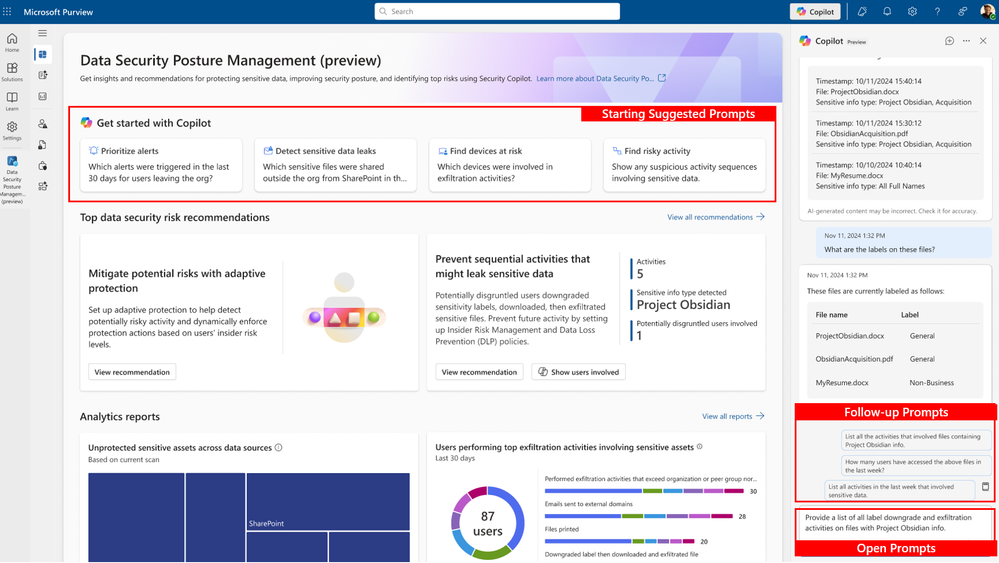This screenshot has height=563, width=999.
Task: Click View recommendation for adaptive protection
Action: tap(132, 372)
